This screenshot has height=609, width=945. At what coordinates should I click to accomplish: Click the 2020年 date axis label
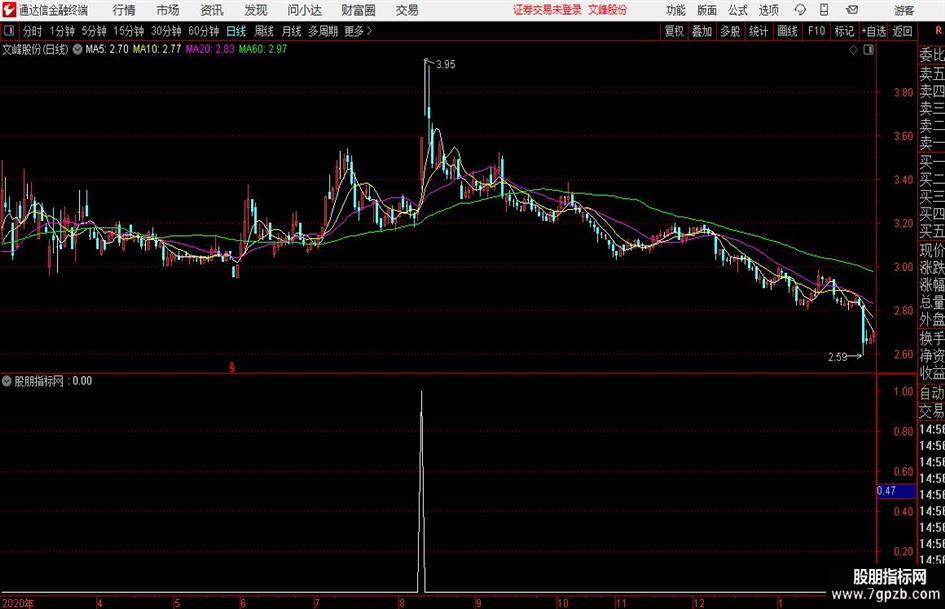pos(17,603)
